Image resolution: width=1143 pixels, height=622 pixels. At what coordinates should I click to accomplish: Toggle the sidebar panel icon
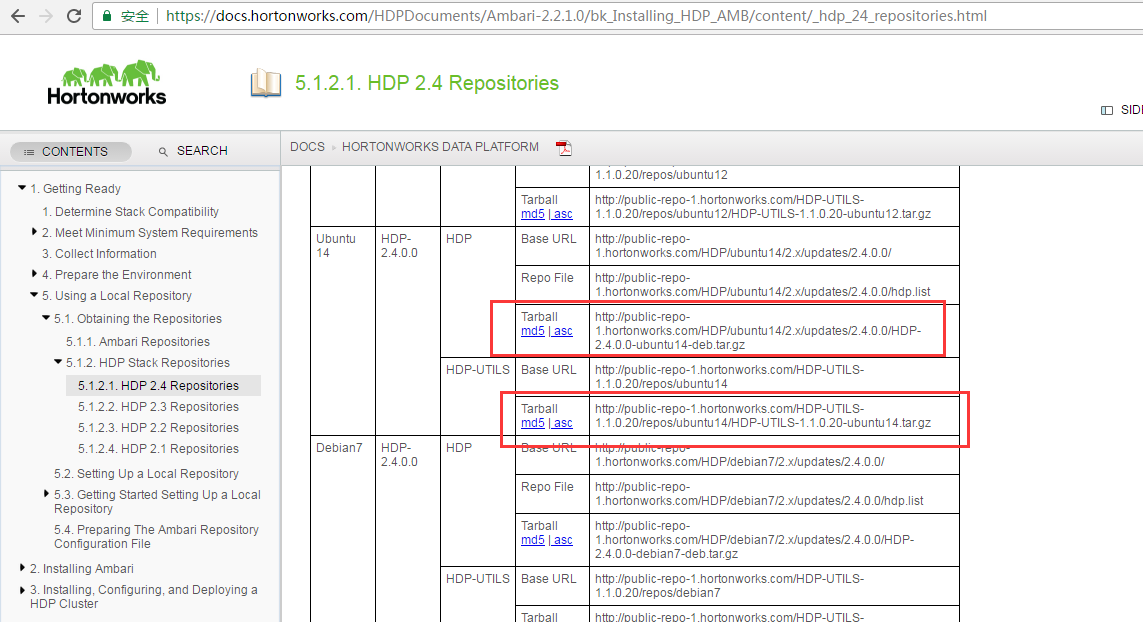[1107, 110]
